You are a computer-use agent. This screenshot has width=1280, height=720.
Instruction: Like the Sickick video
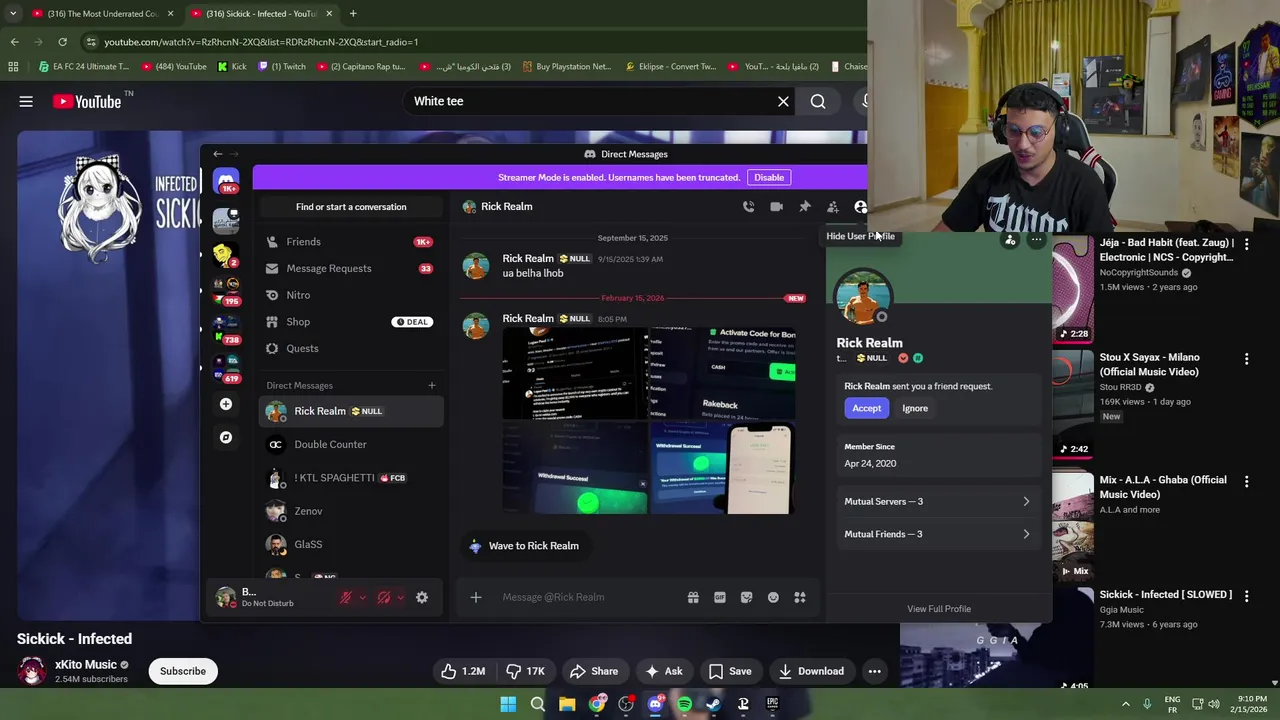pyautogui.click(x=463, y=671)
